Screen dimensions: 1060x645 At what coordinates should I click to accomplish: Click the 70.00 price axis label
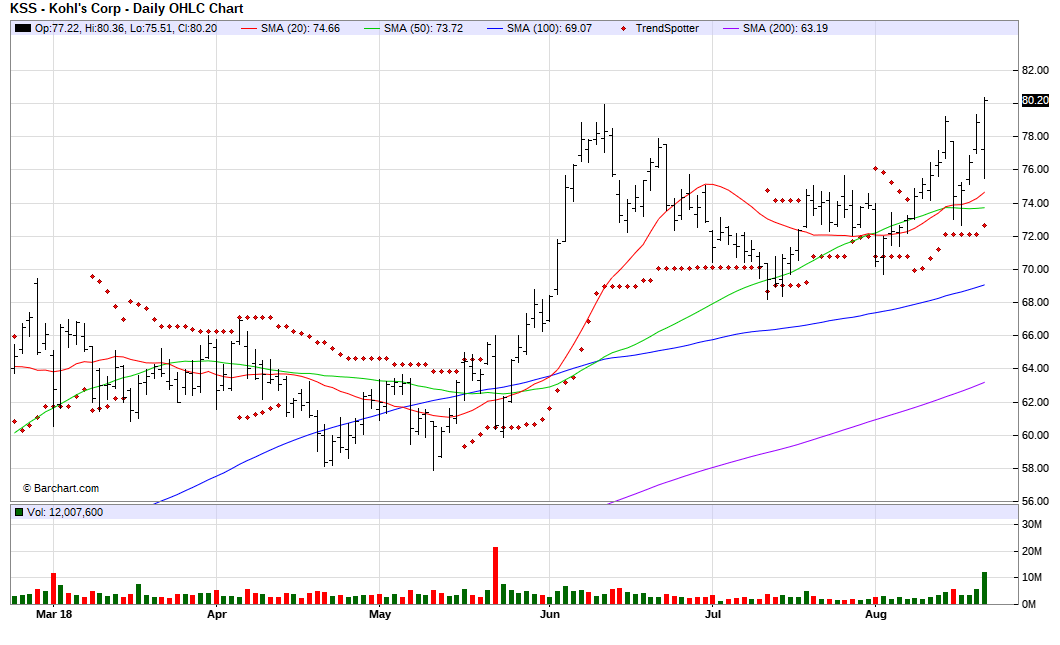1035,269
